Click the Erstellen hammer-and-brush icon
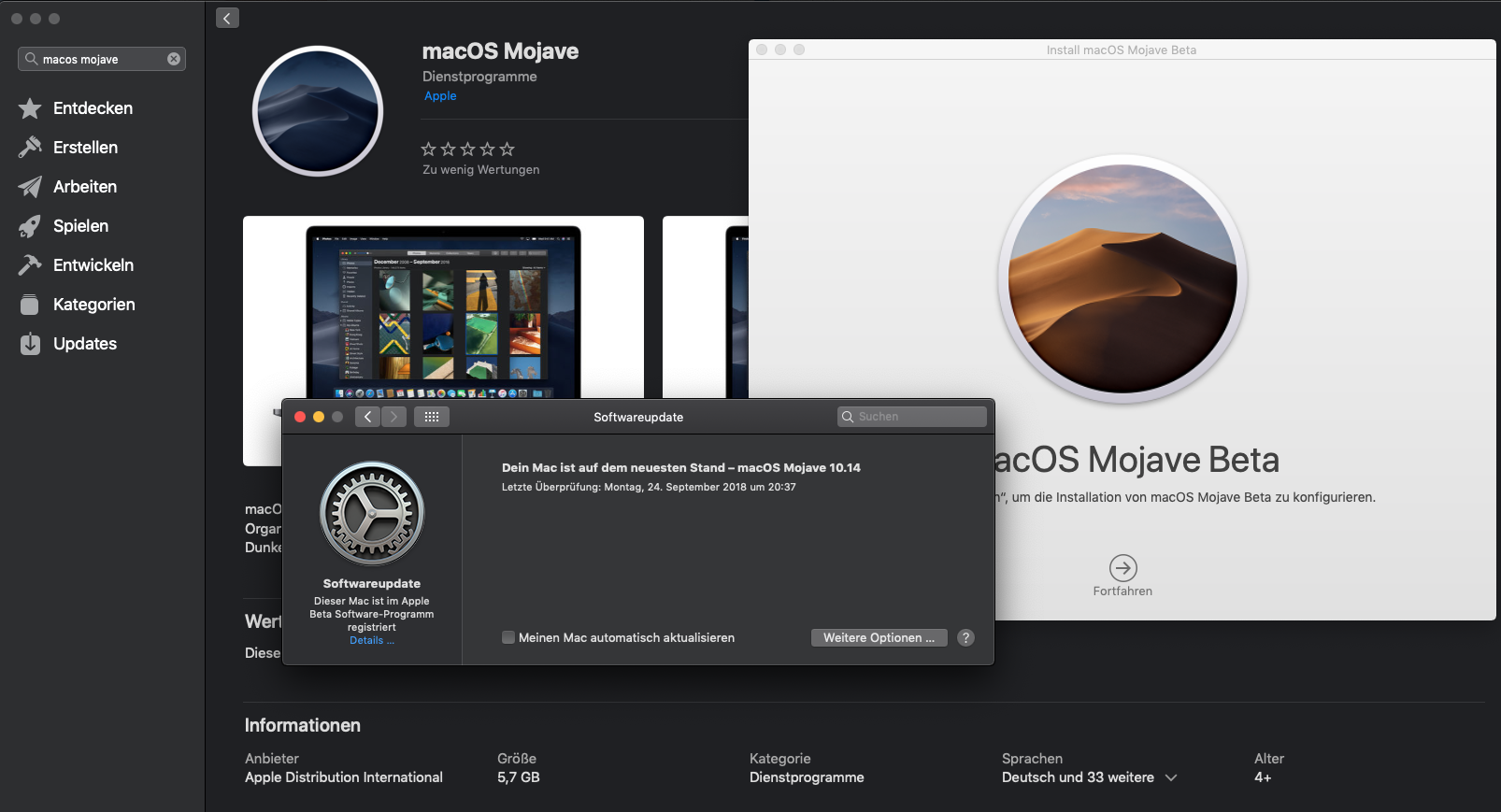This screenshot has height=812, width=1501. tap(30, 148)
